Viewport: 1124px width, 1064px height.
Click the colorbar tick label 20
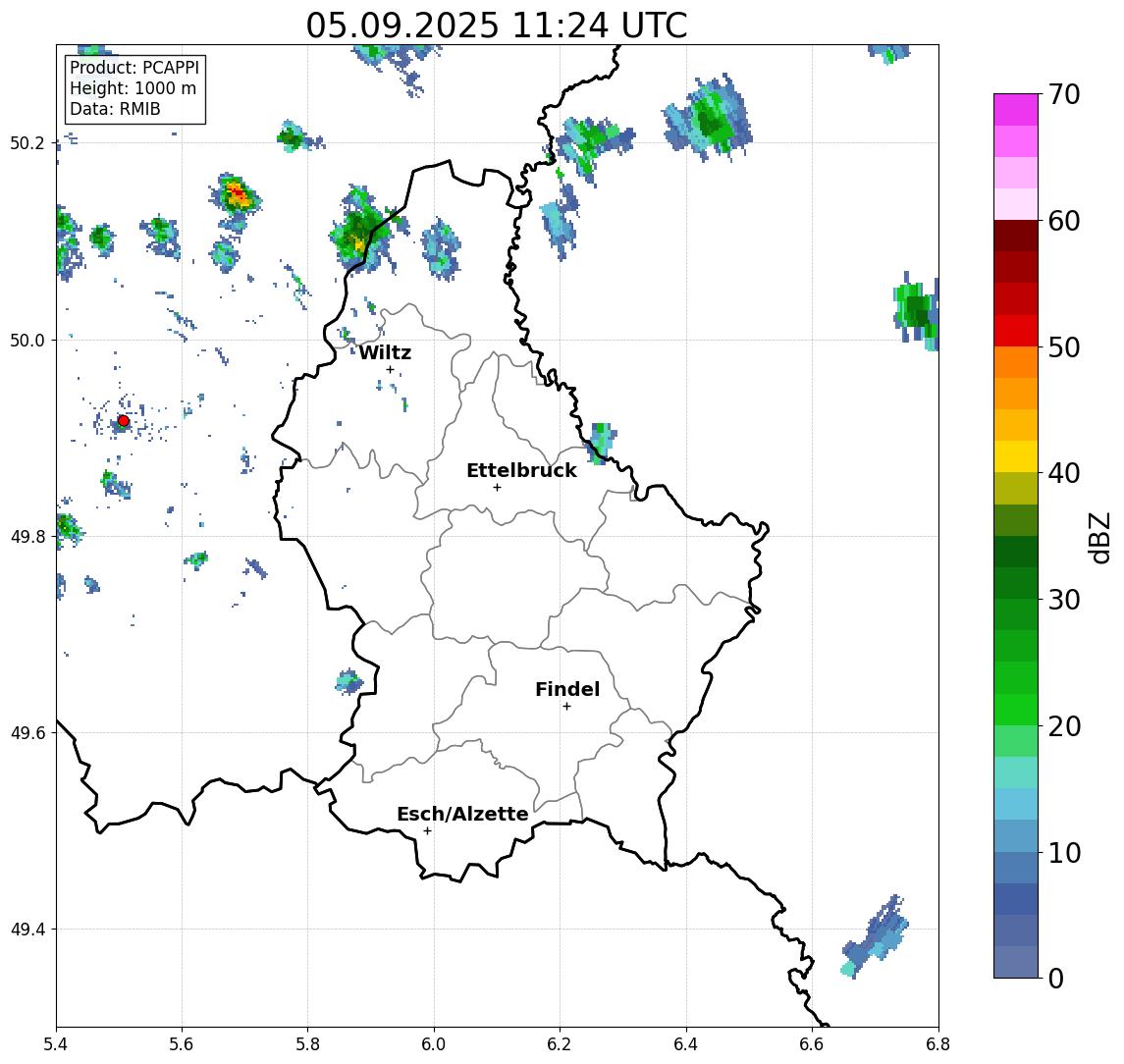pos(1064,726)
